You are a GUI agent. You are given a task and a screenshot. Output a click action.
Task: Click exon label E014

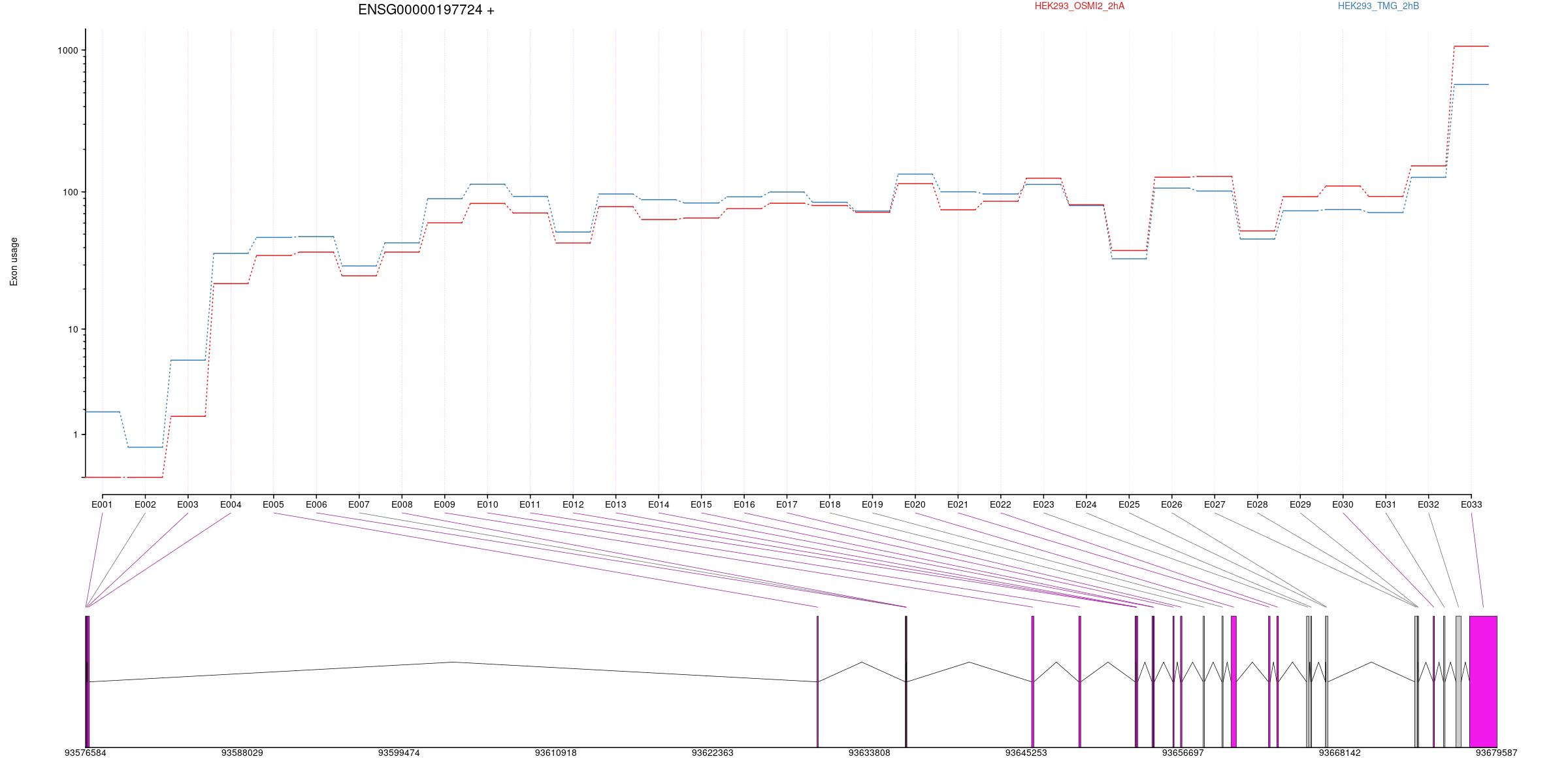tap(659, 504)
